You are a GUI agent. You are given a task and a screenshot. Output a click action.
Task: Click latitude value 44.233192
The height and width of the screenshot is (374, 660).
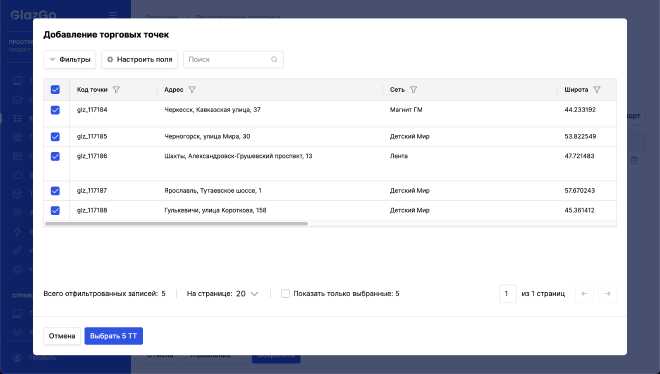(580, 110)
